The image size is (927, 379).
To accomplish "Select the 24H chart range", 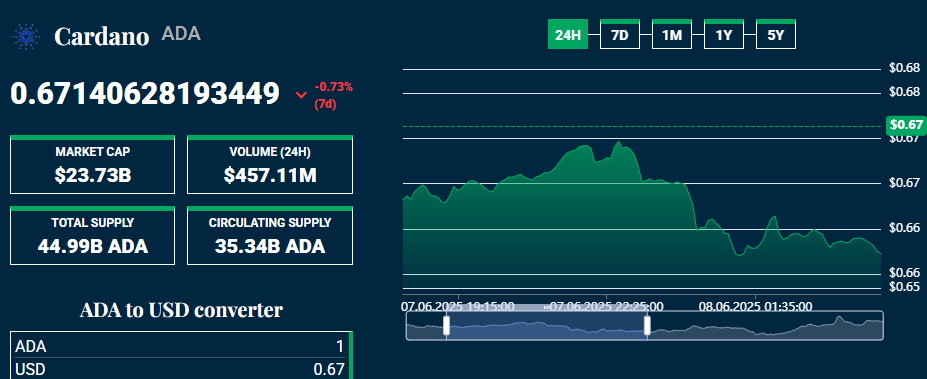I will coord(568,35).
